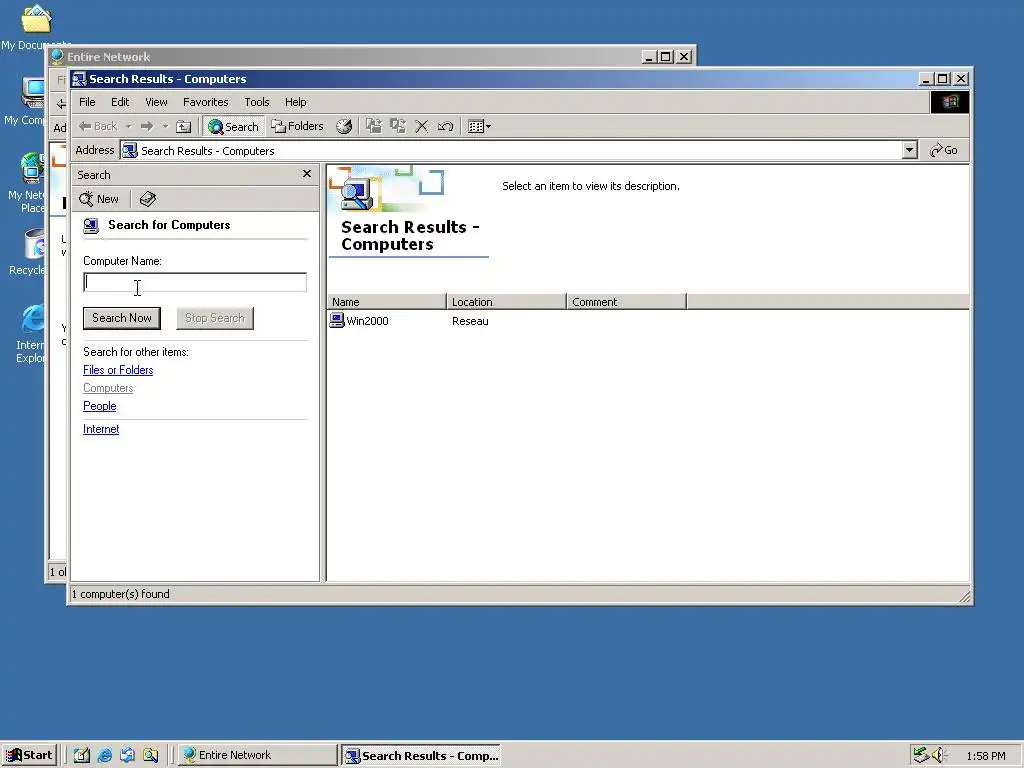Switch to Entire Network taskbar button
This screenshot has height=768, width=1024.
coord(257,756)
